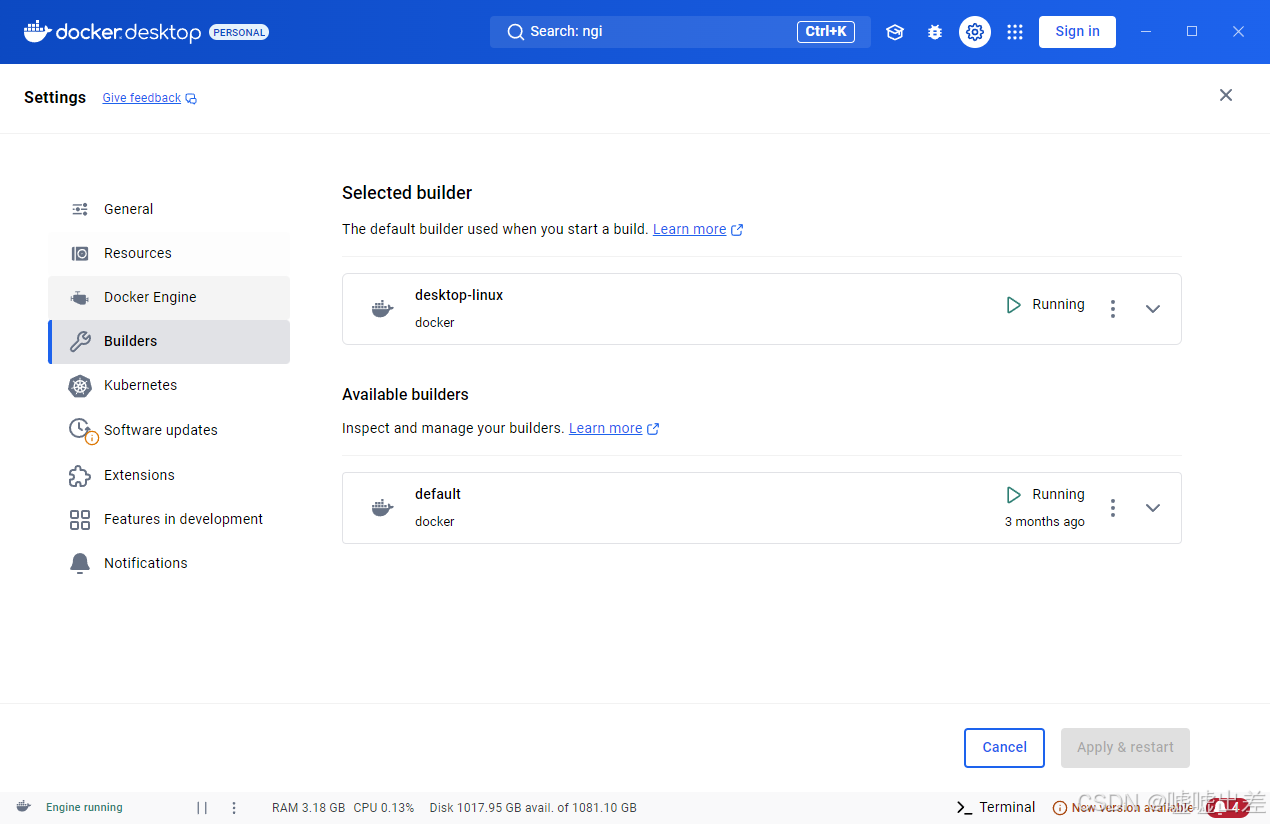The width and height of the screenshot is (1270, 824).
Task: Click the Ctrl+K shortcut badge in search
Action: click(x=826, y=32)
